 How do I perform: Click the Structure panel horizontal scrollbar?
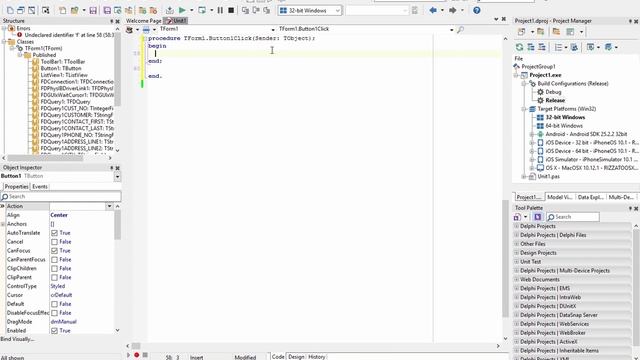pos(45,158)
